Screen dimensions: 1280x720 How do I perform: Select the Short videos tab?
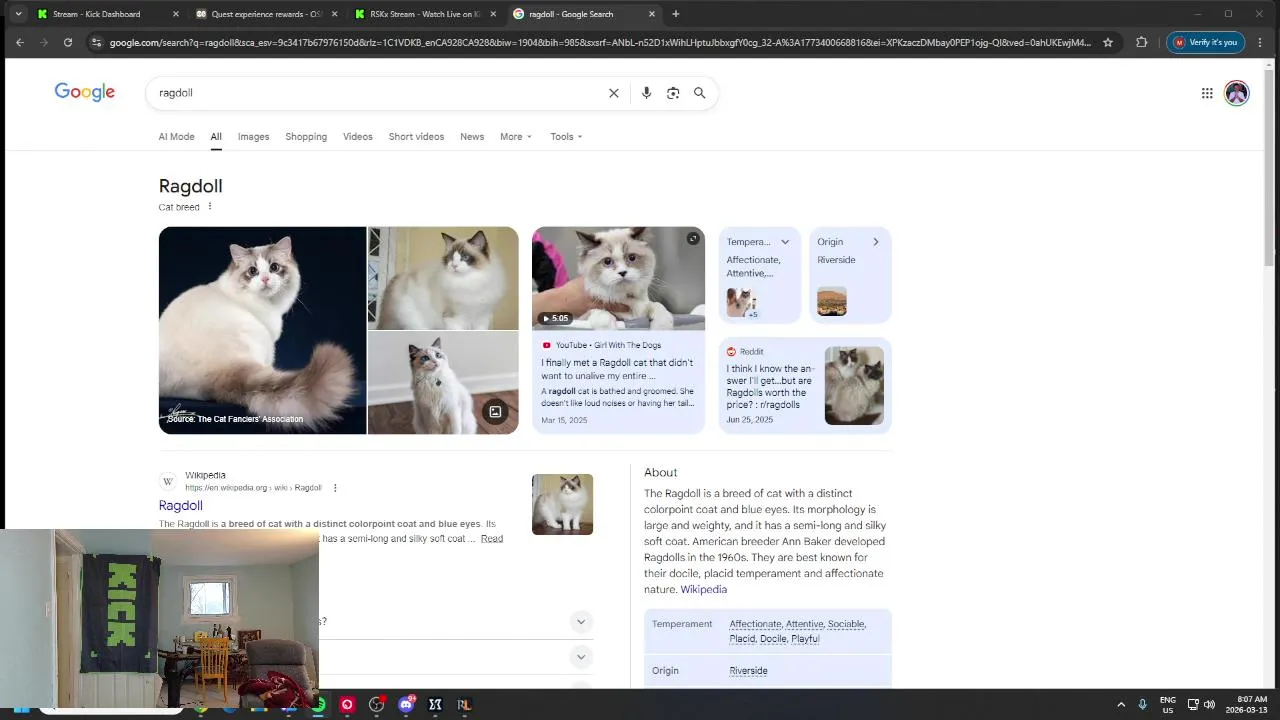click(416, 137)
